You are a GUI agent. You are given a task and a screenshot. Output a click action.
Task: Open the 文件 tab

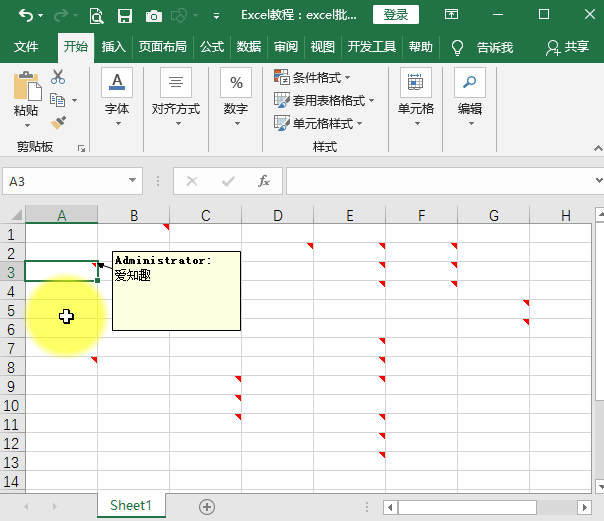26,47
